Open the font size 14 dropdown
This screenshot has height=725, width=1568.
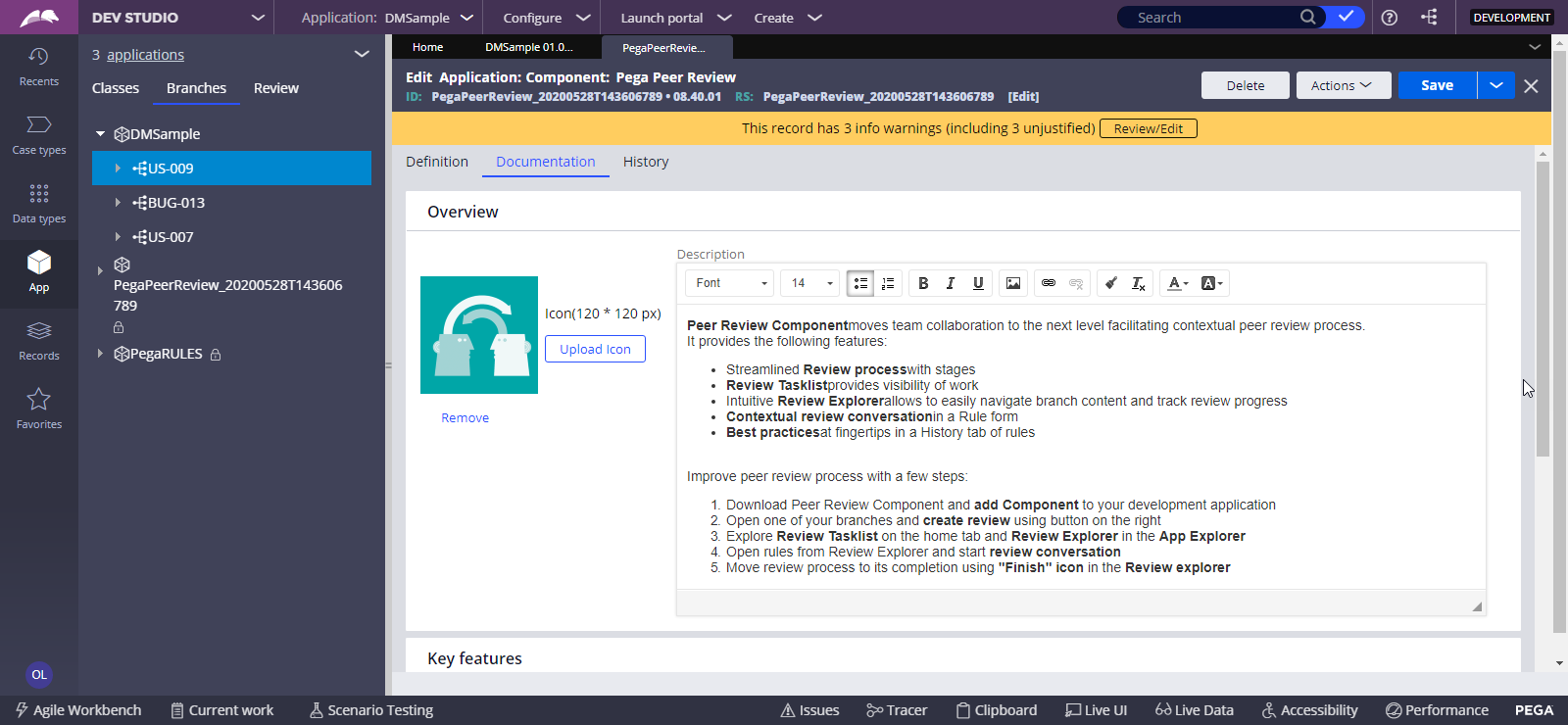[809, 283]
